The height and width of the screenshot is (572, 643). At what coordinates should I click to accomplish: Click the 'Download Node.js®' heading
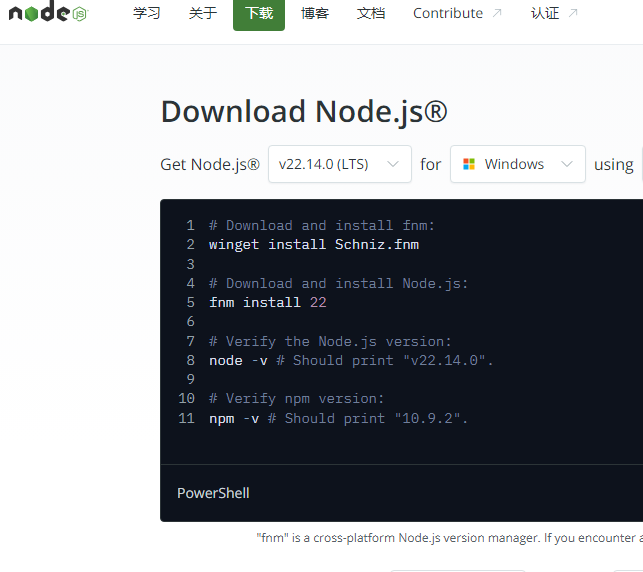[x=304, y=112]
